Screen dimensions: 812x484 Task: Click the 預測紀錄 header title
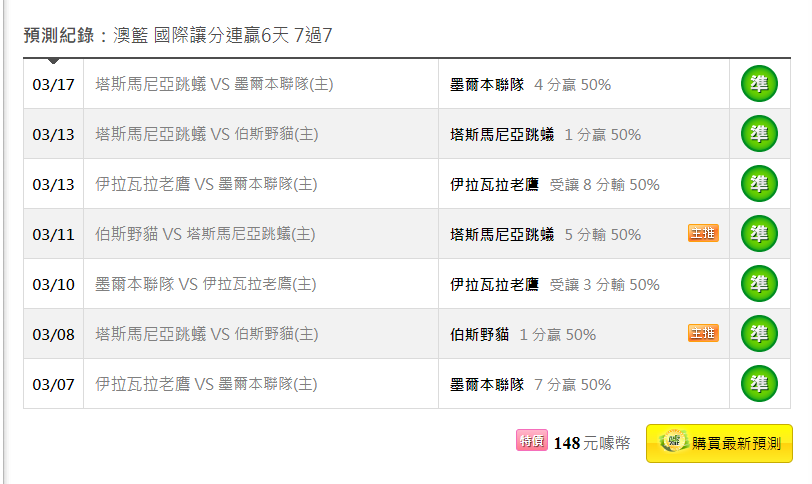(x=59, y=35)
